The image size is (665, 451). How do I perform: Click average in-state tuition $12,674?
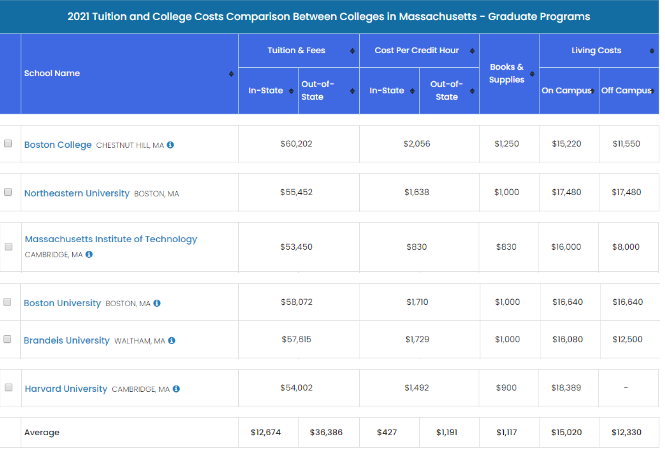coord(265,432)
